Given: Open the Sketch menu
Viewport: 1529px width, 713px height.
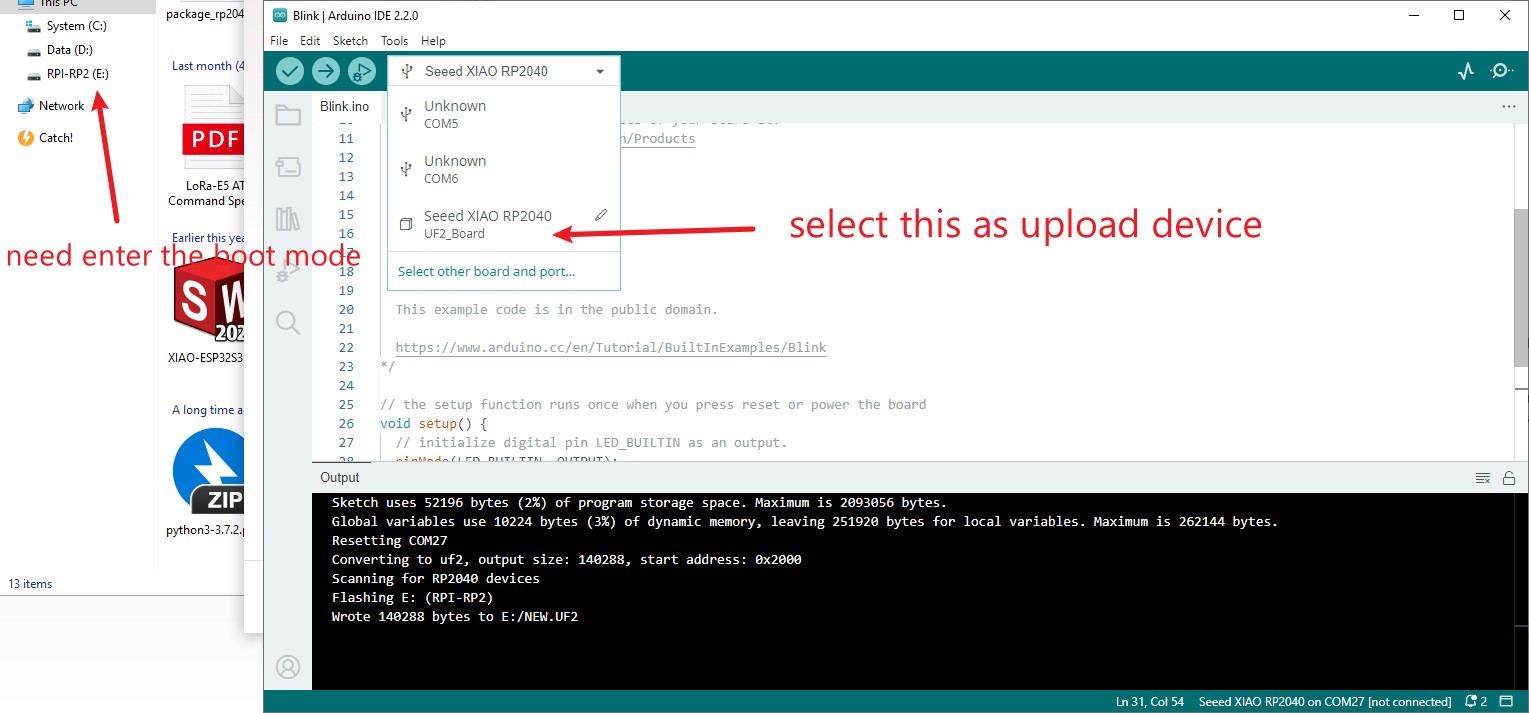Looking at the screenshot, I should (x=350, y=41).
